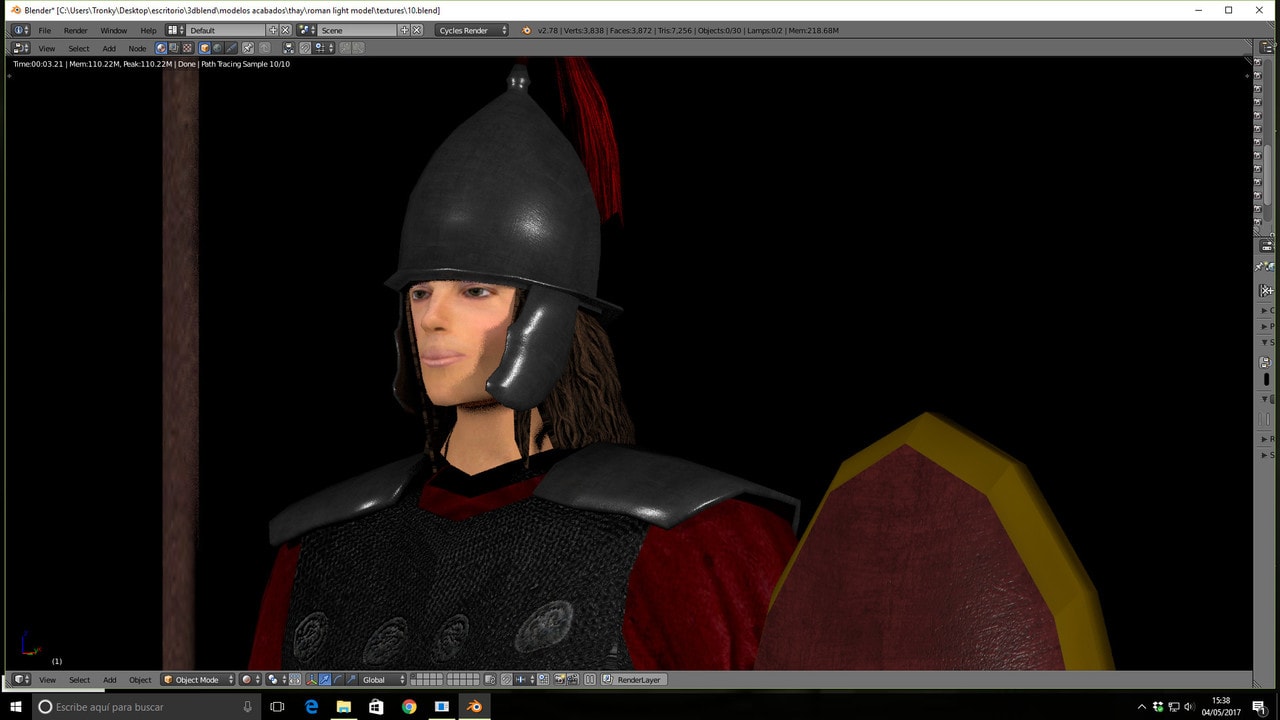
Task: Click the Blender logo in info header
Action: click(x=527, y=30)
